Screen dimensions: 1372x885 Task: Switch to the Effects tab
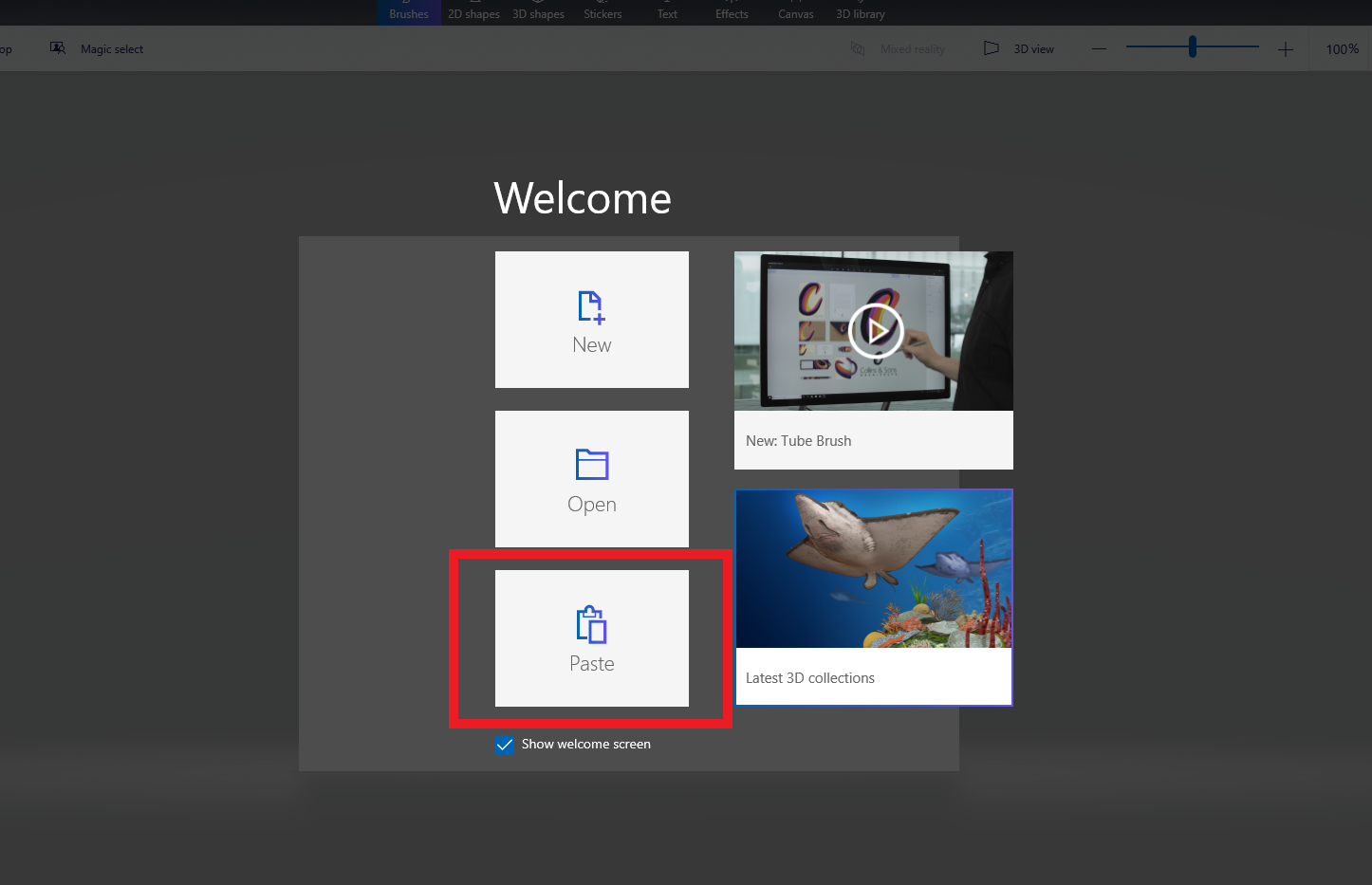click(732, 12)
